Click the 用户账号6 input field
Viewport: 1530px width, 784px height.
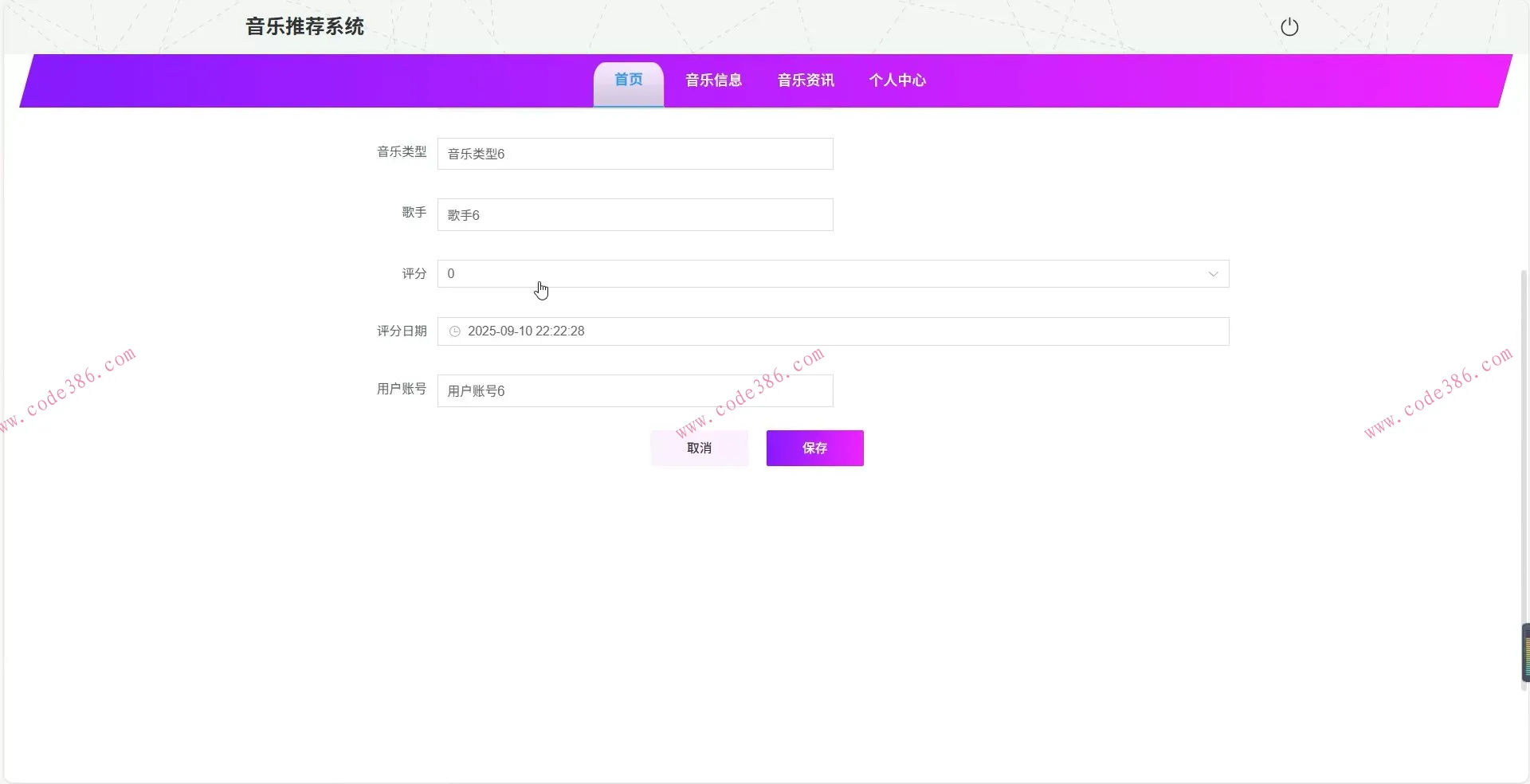click(635, 390)
